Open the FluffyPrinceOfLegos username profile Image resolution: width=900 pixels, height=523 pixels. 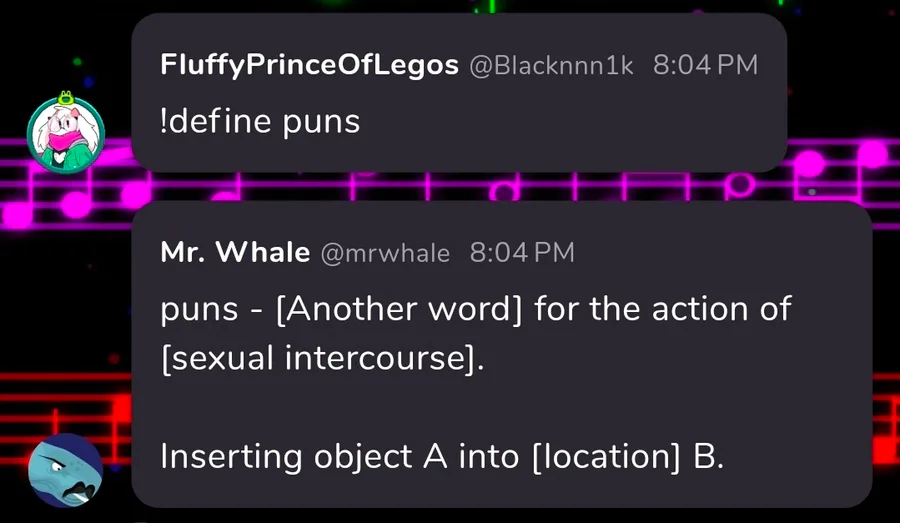309,65
